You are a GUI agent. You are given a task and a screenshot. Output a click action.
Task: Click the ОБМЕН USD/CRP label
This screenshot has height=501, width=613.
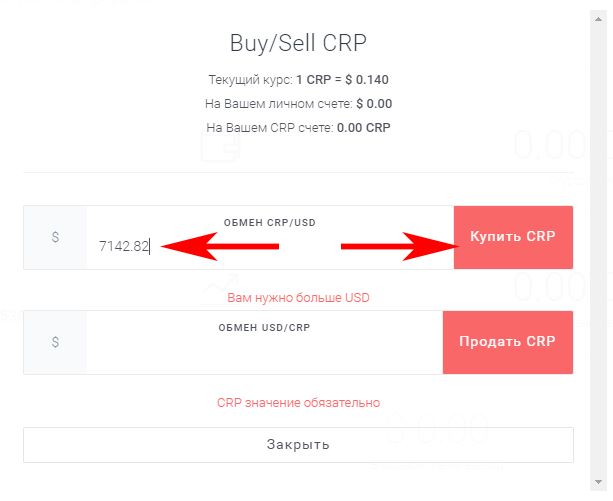click(264, 327)
